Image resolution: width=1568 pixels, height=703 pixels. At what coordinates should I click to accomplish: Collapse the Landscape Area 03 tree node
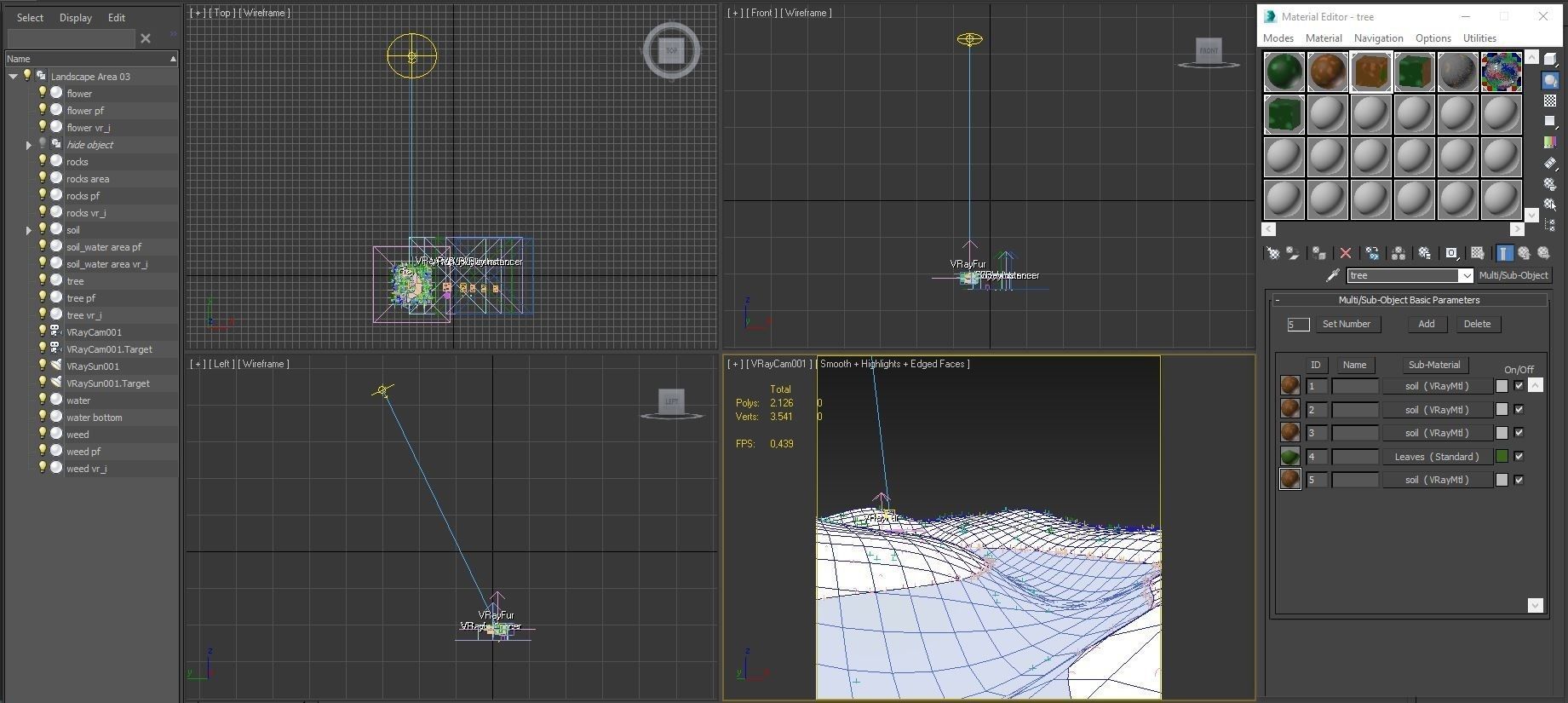coord(13,76)
